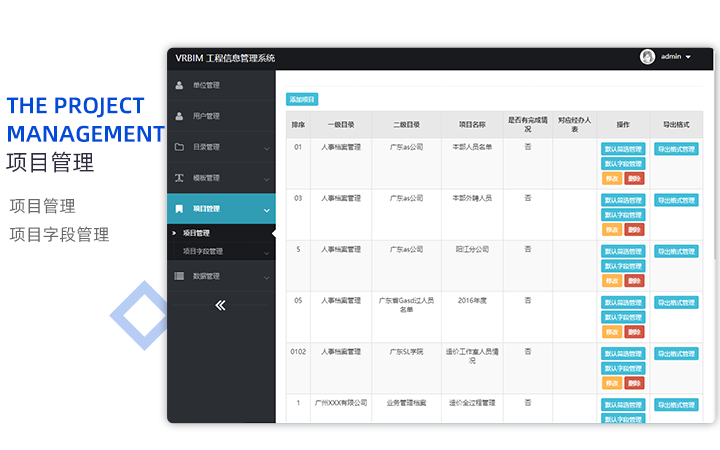The image size is (720, 450).
Task: Click the 用户管理 user icon in sidebar
Action: coord(179,116)
